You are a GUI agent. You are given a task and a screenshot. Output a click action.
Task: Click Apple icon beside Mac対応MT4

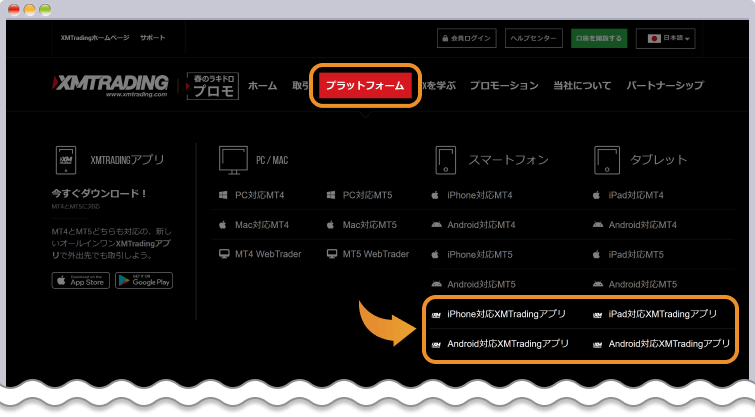click(x=222, y=224)
